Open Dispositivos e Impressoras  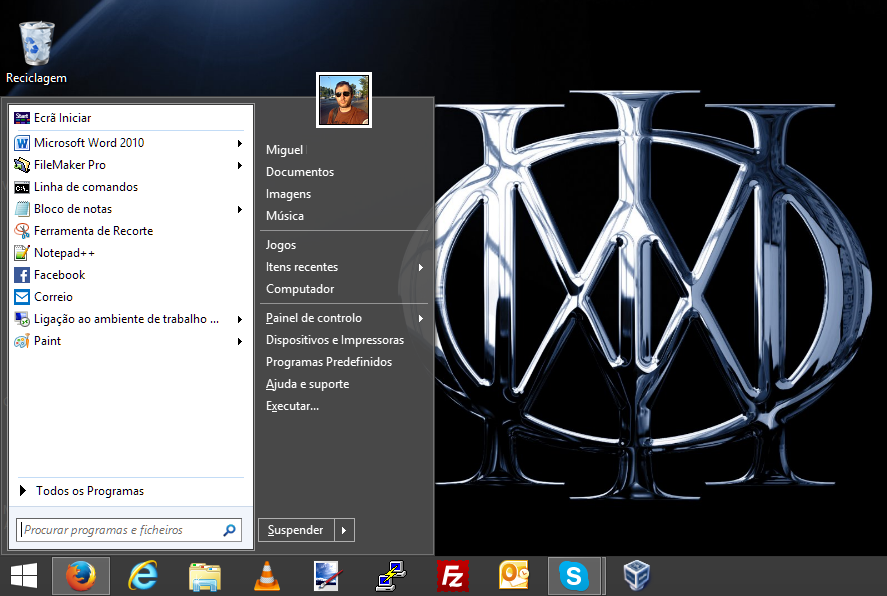335,340
